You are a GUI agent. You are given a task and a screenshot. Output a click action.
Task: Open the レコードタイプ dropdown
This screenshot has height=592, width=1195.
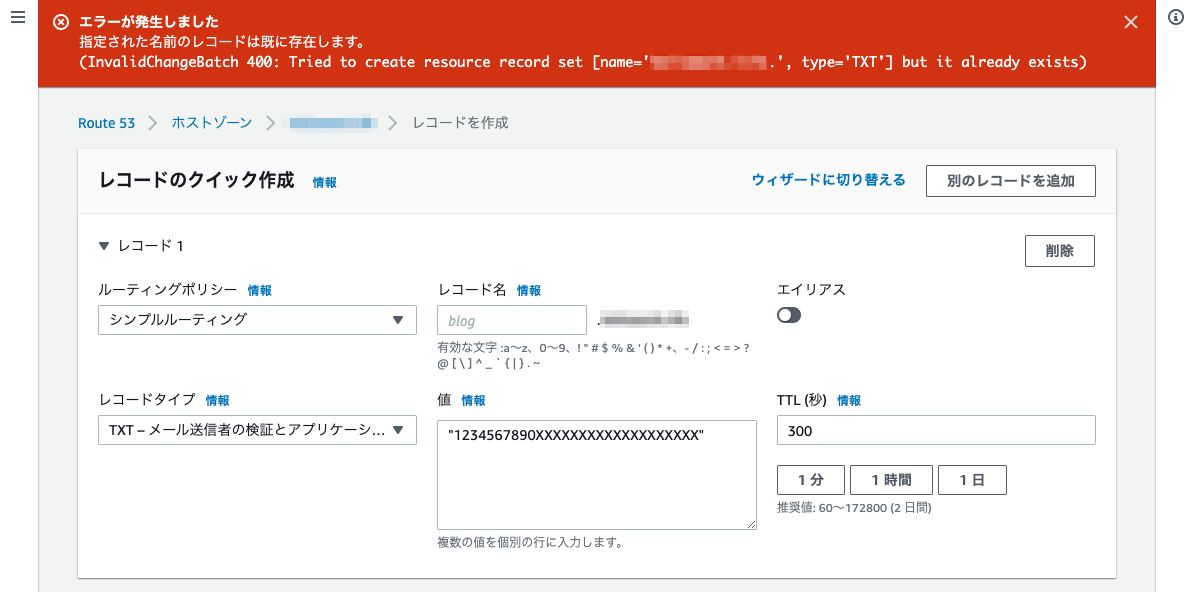(256, 429)
